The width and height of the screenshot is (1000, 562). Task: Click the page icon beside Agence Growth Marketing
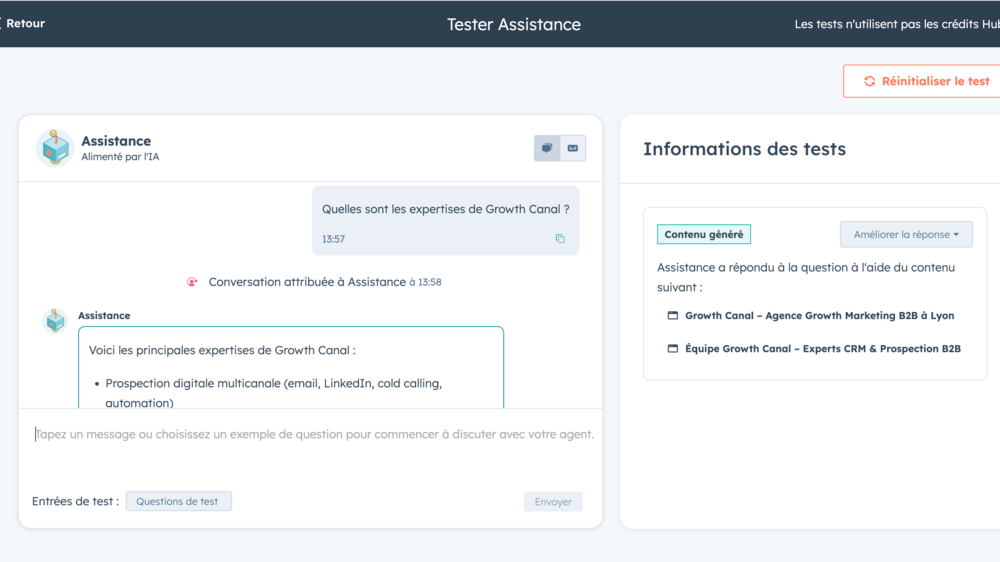[x=672, y=315]
